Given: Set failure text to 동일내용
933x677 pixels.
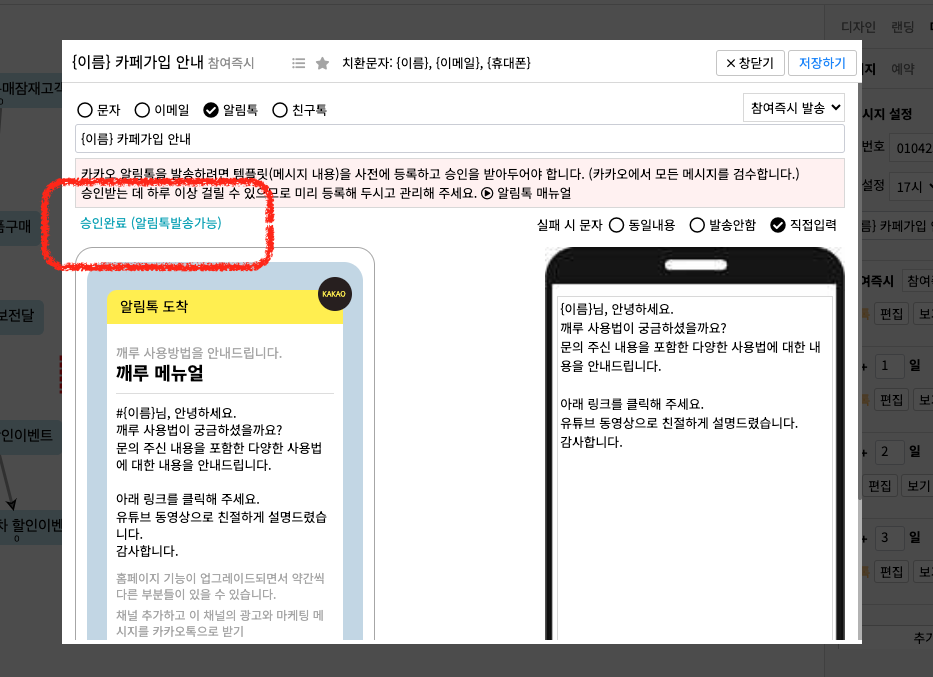Looking at the screenshot, I should 616,225.
